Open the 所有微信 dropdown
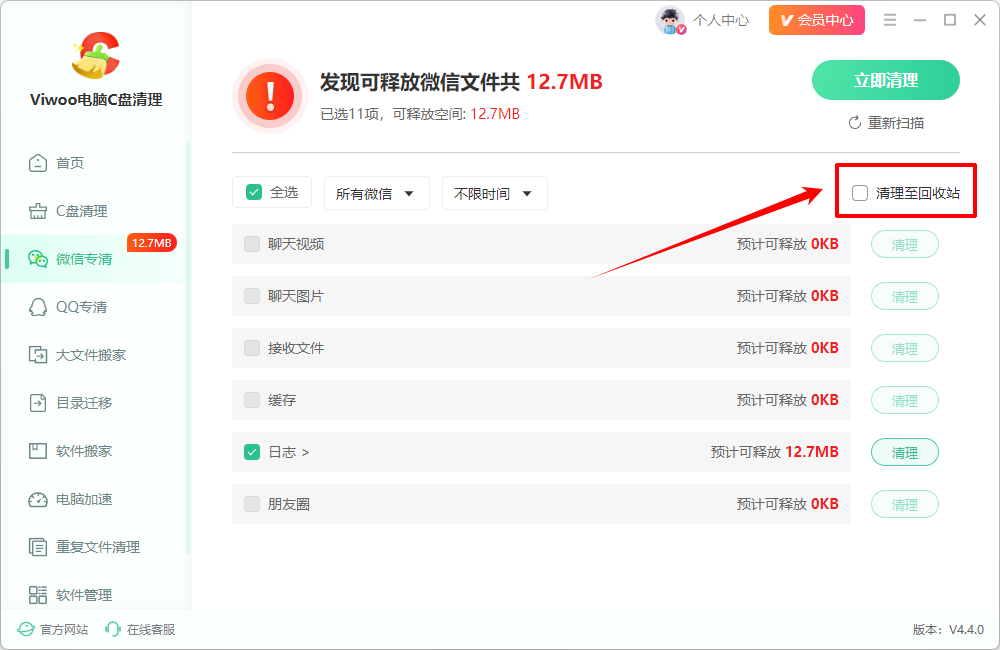 coord(377,193)
